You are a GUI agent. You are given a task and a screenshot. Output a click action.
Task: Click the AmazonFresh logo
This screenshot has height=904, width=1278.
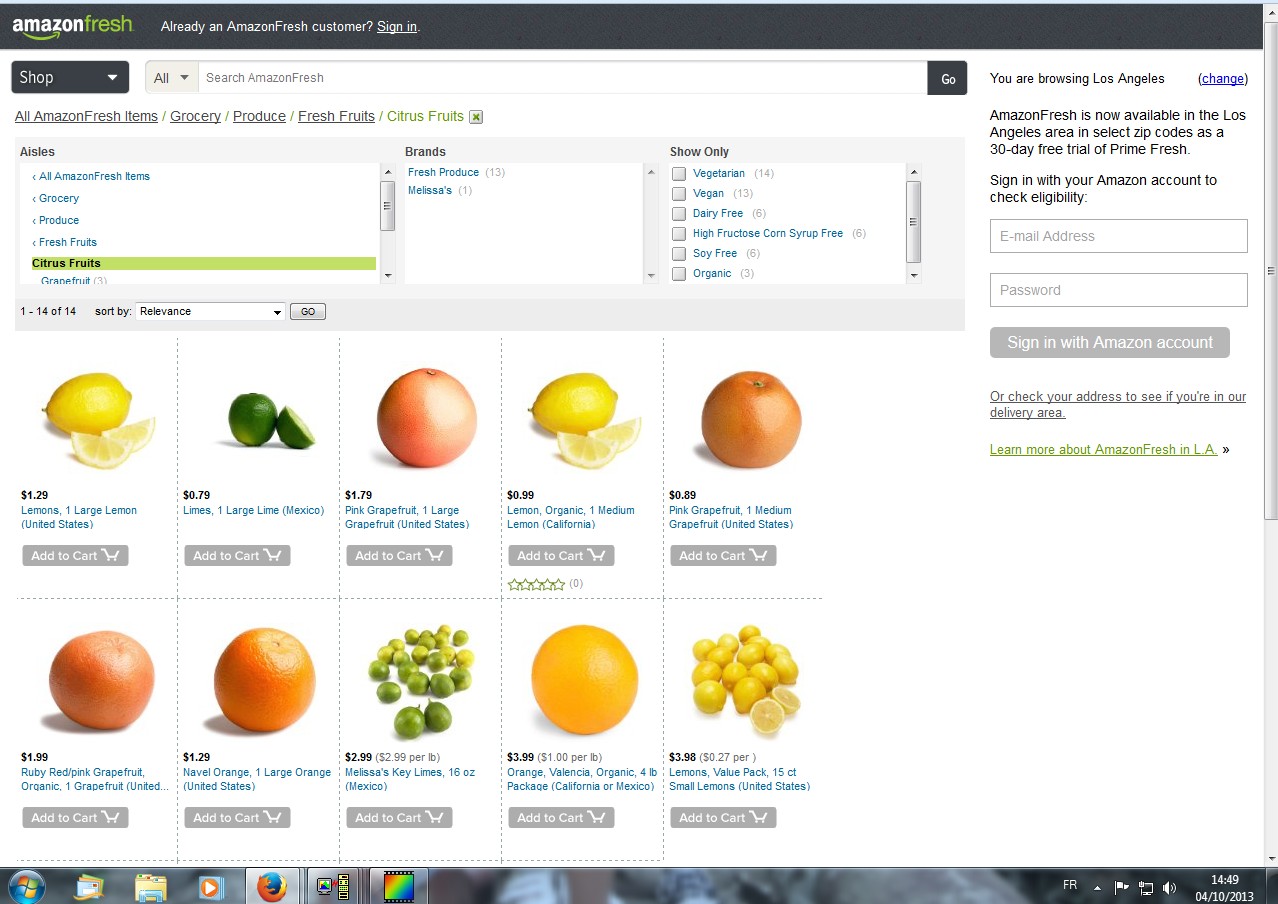click(x=72, y=26)
